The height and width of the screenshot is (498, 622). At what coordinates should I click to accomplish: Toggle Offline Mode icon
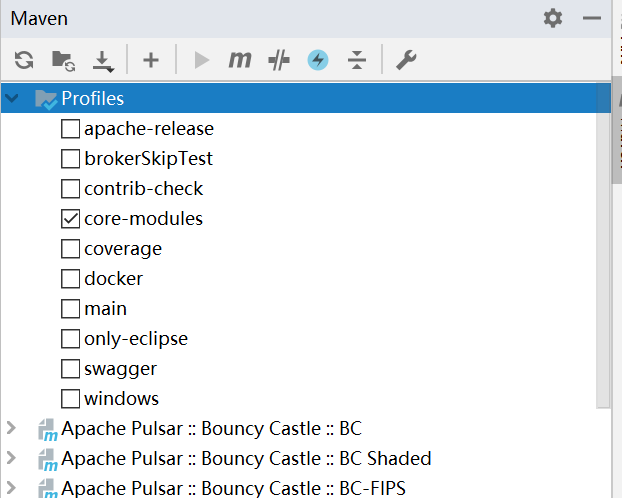[x=279, y=61]
